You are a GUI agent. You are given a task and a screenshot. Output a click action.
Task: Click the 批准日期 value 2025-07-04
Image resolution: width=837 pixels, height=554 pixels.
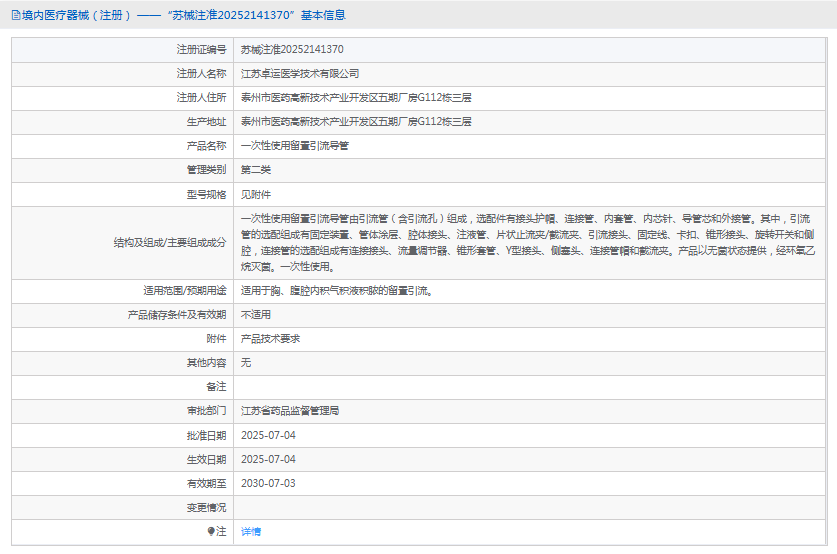pyautogui.click(x=268, y=436)
